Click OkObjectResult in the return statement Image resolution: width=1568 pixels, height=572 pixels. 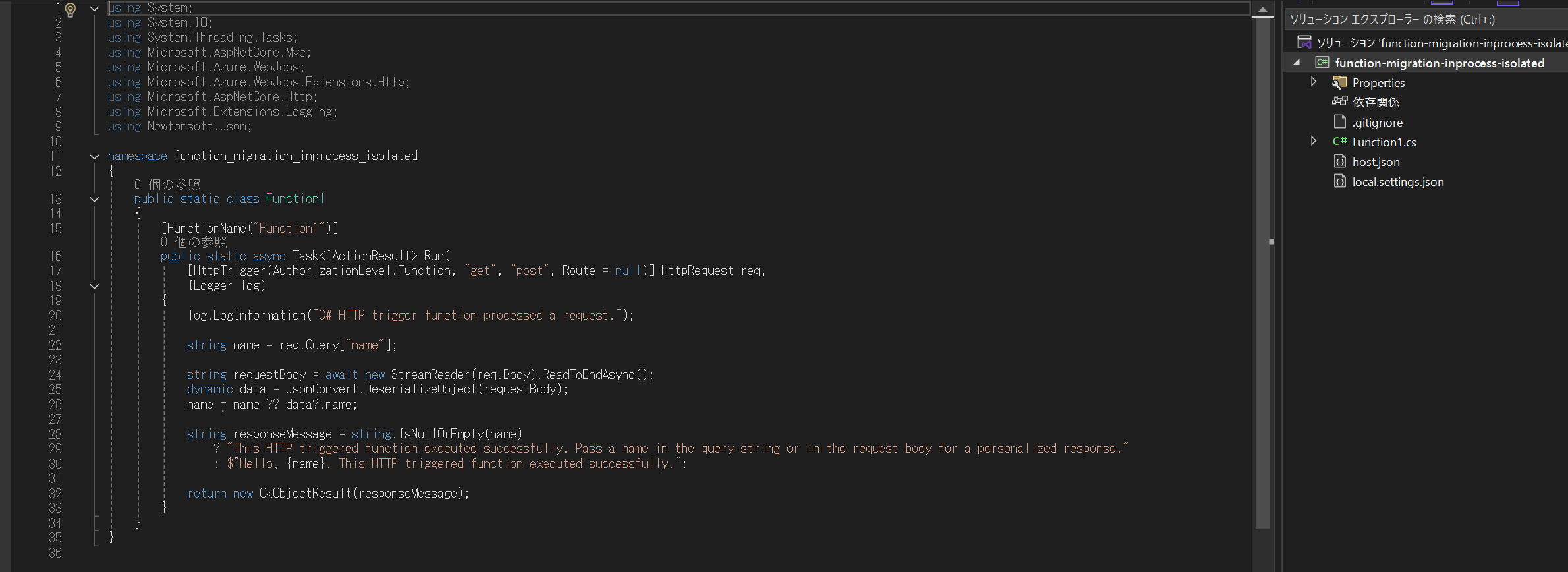click(306, 494)
